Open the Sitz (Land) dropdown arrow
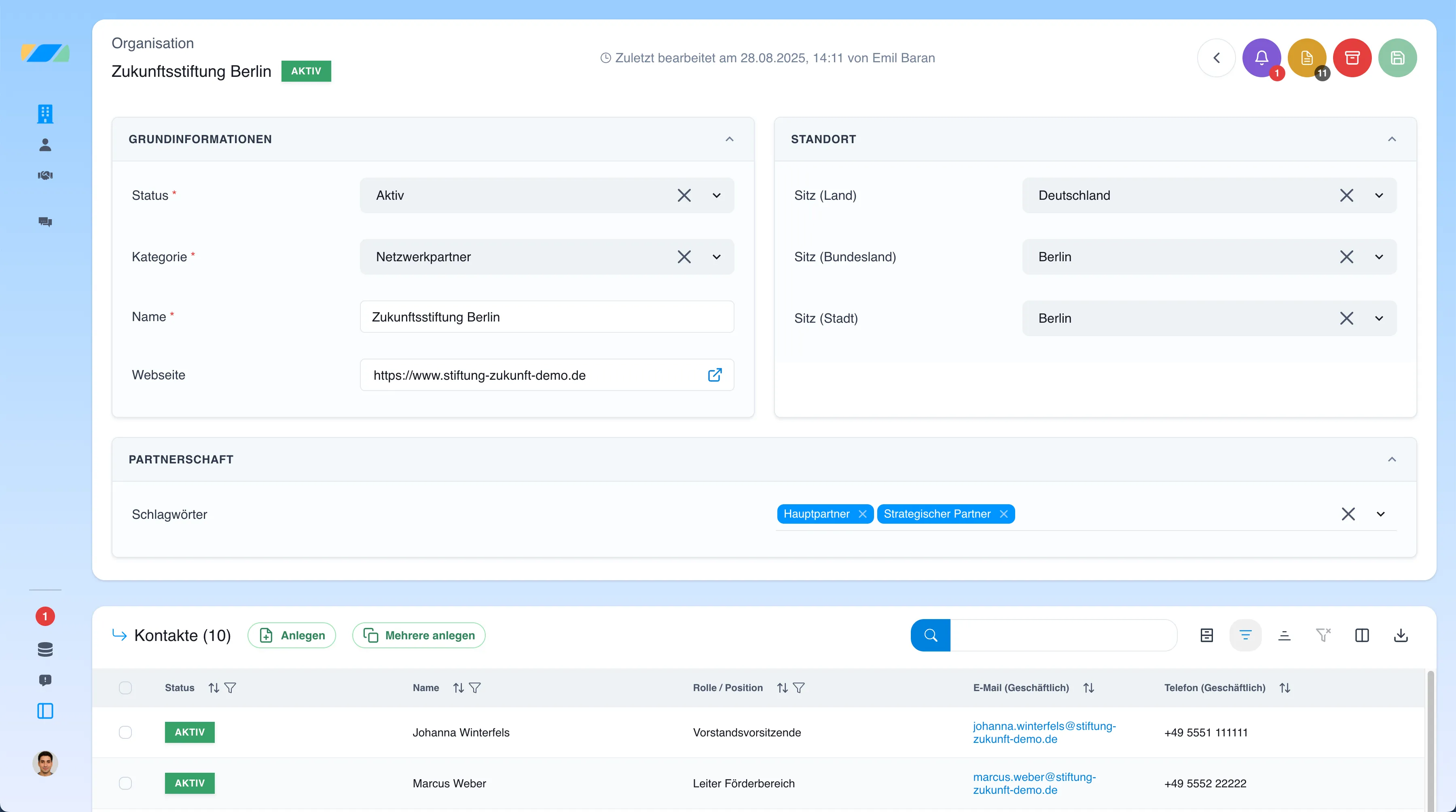This screenshot has height=812, width=1456. pyautogui.click(x=1379, y=195)
